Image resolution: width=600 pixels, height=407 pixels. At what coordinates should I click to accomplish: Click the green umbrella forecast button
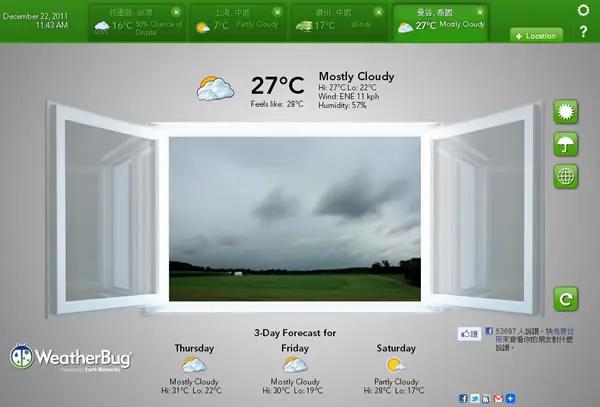[566, 144]
